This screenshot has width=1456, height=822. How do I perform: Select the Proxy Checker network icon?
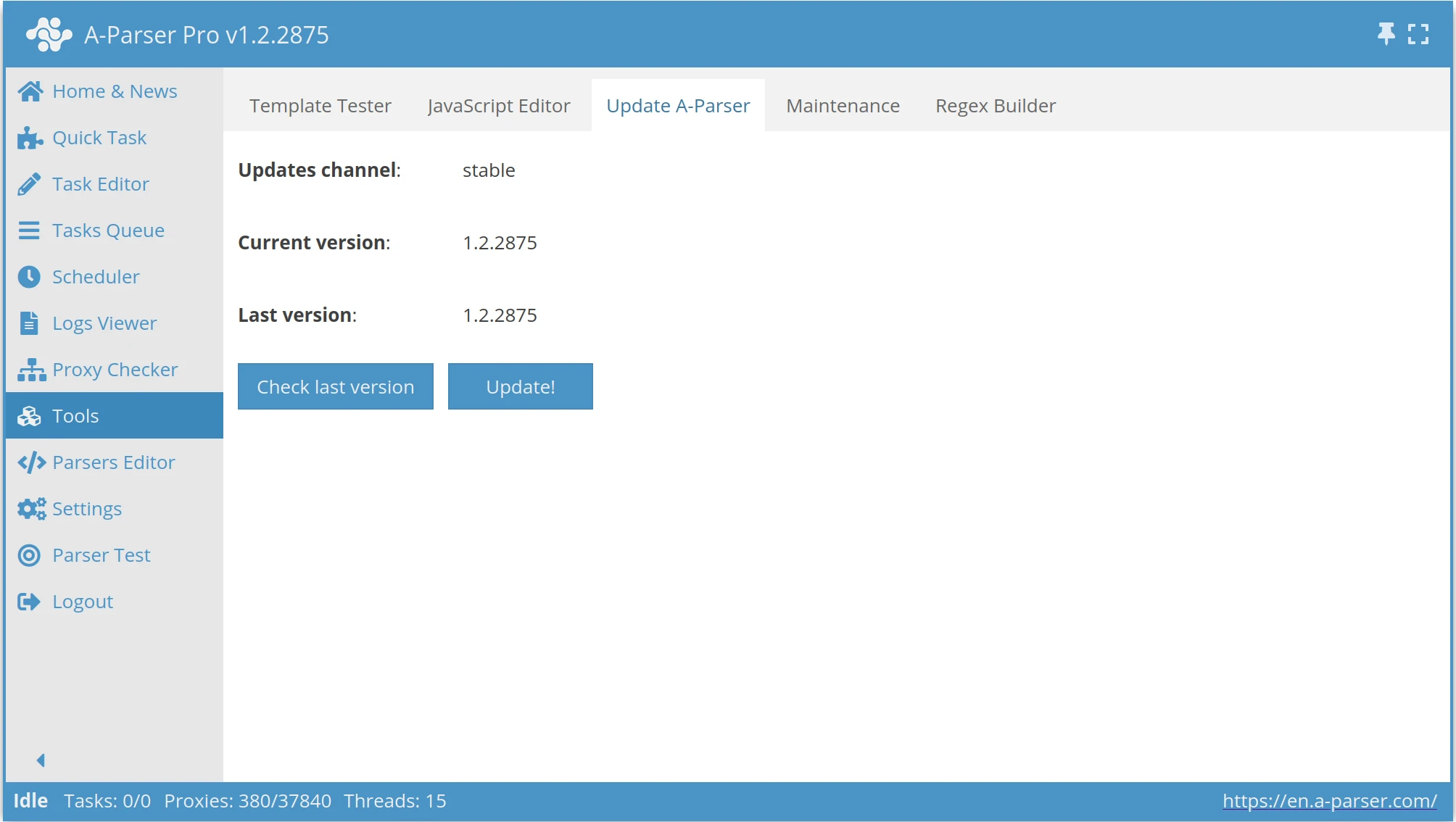tap(30, 369)
